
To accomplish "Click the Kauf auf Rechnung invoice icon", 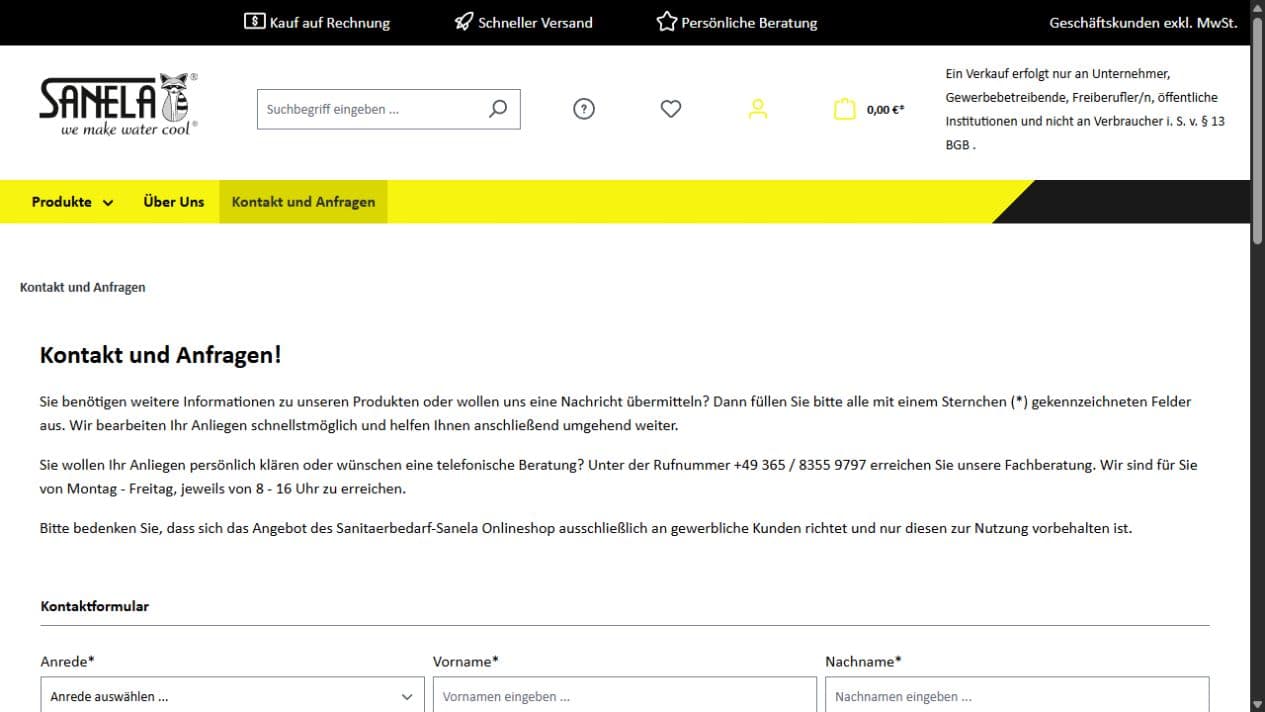I will pos(254,21).
